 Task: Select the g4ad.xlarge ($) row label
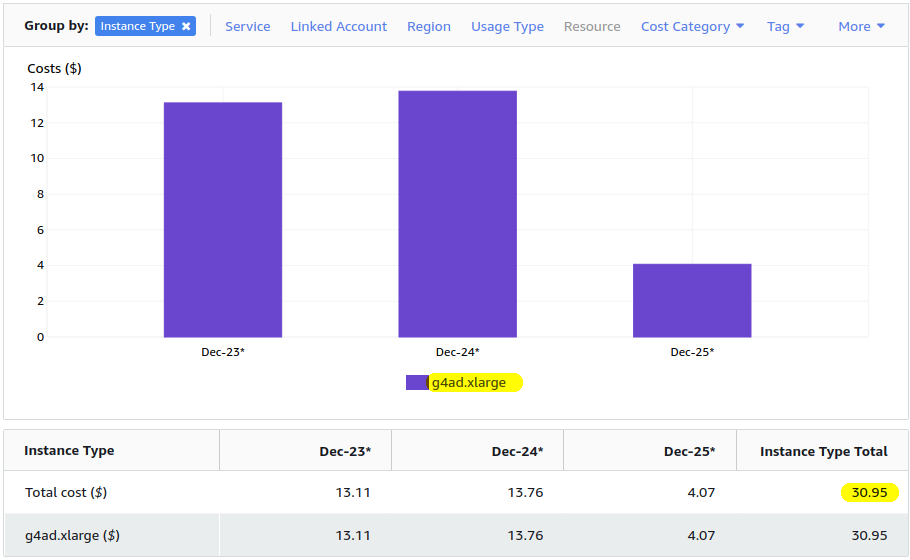tap(73, 536)
